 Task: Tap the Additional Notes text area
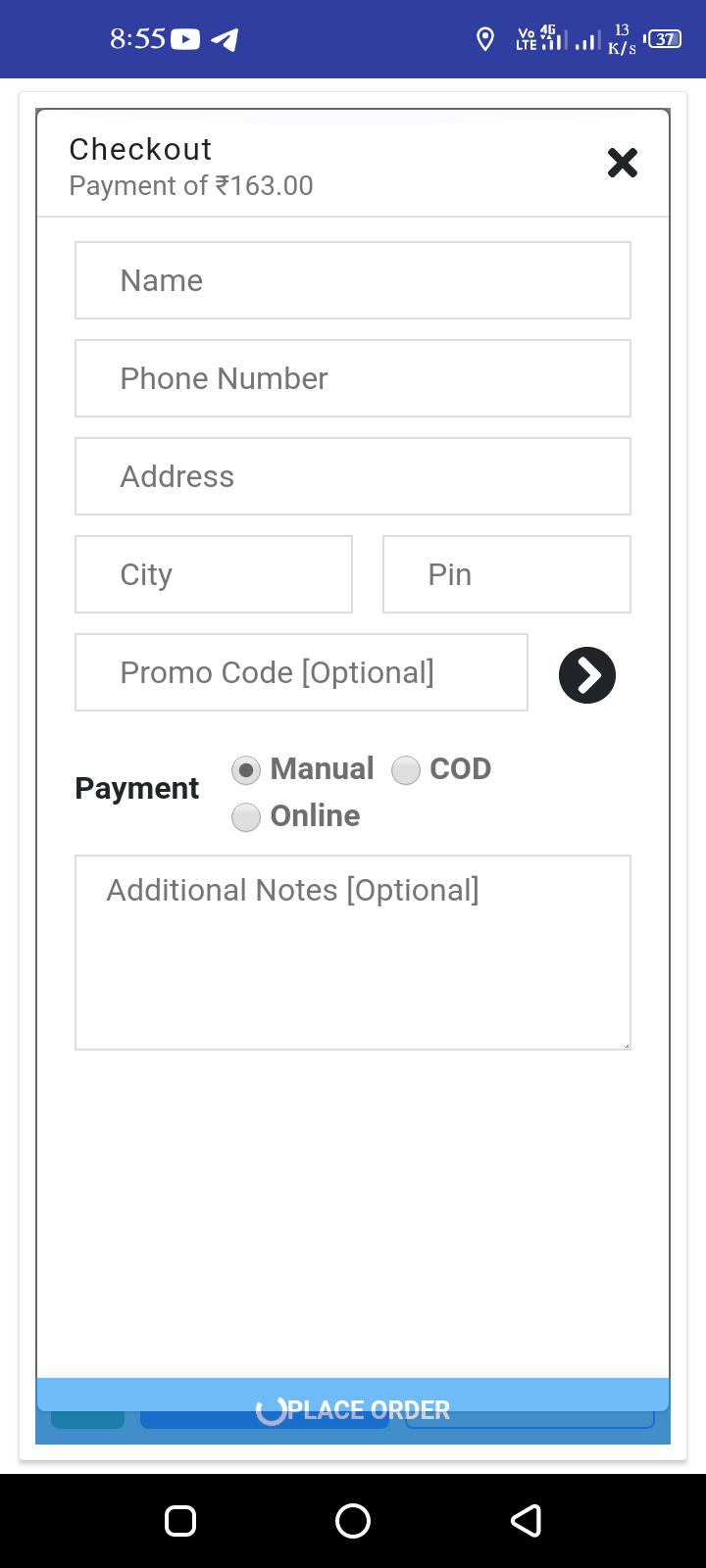353,952
